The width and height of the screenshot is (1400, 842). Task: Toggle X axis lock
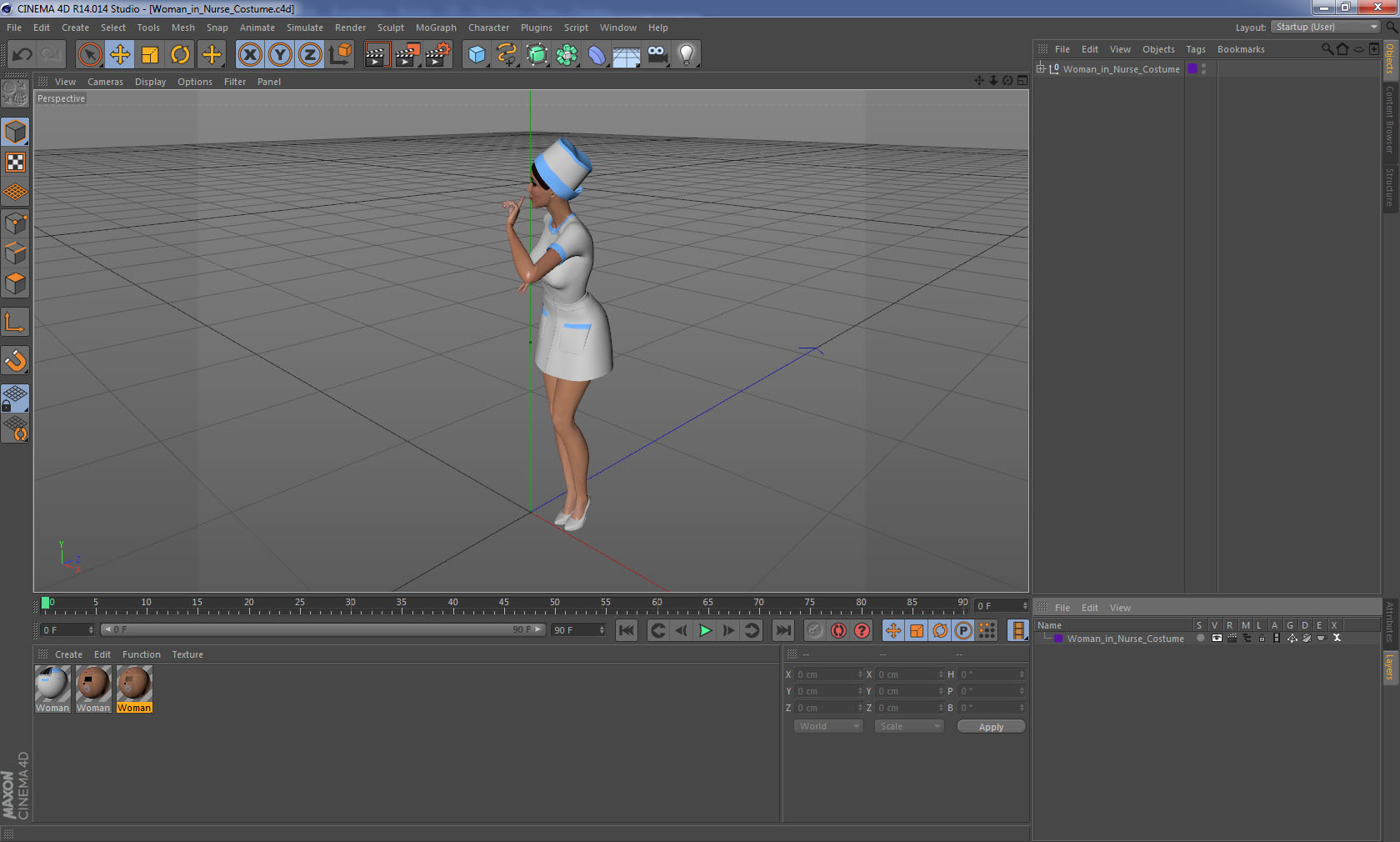[x=250, y=55]
